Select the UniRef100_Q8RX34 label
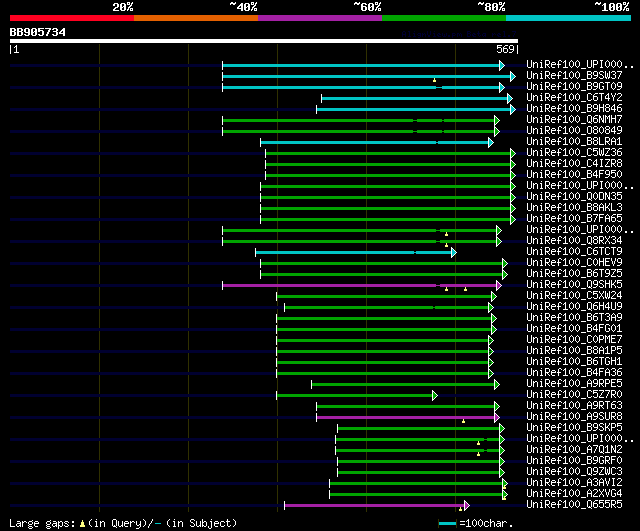 click(x=574, y=240)
